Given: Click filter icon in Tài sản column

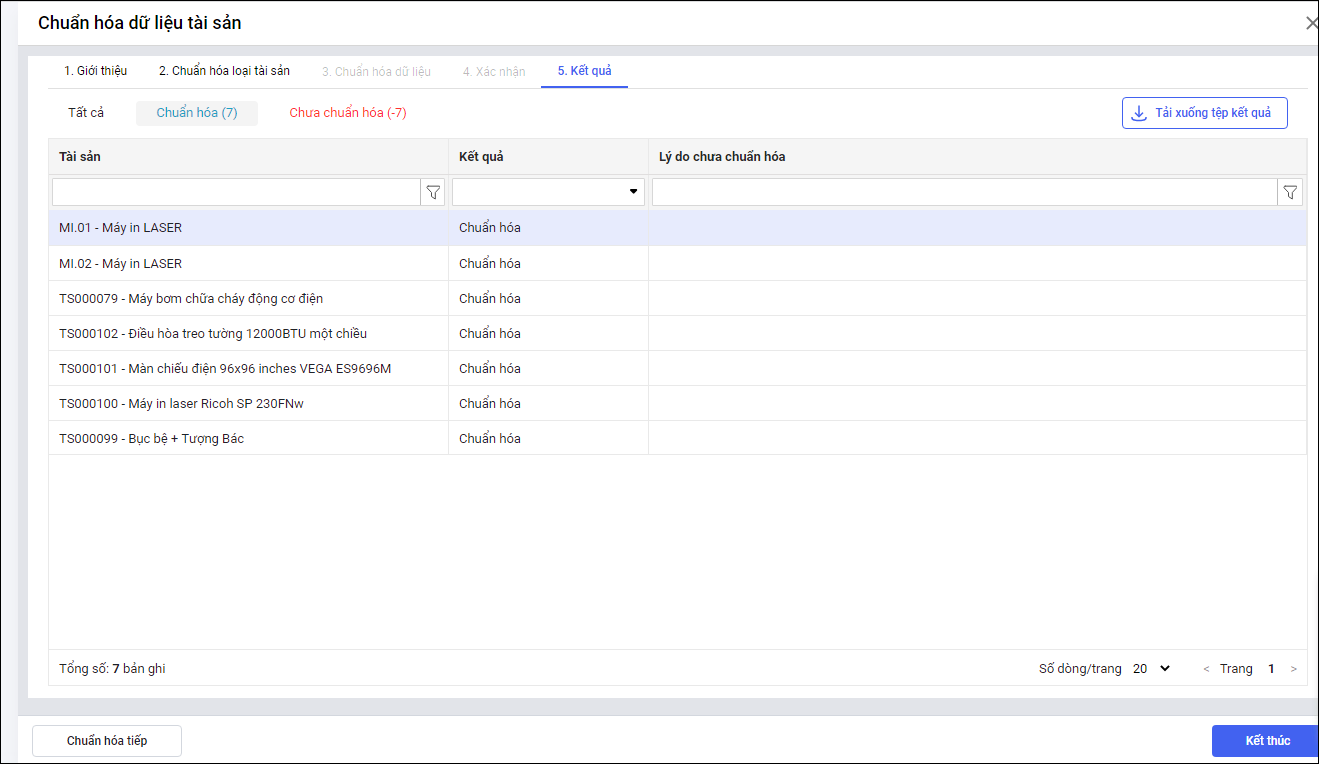Looking at the screenshot, I should click(x=433, y=192).
